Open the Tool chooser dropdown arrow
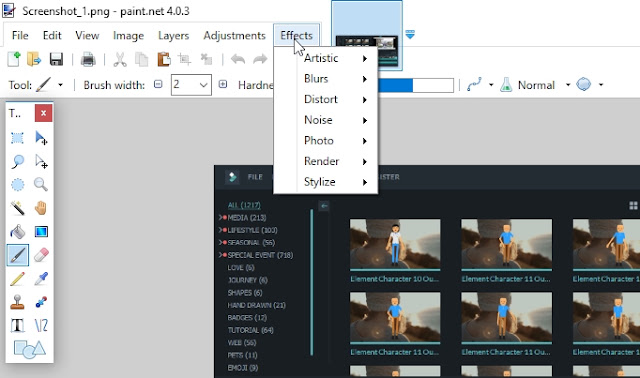The height and width of the screenshot is (378, 640). [60, 85]
